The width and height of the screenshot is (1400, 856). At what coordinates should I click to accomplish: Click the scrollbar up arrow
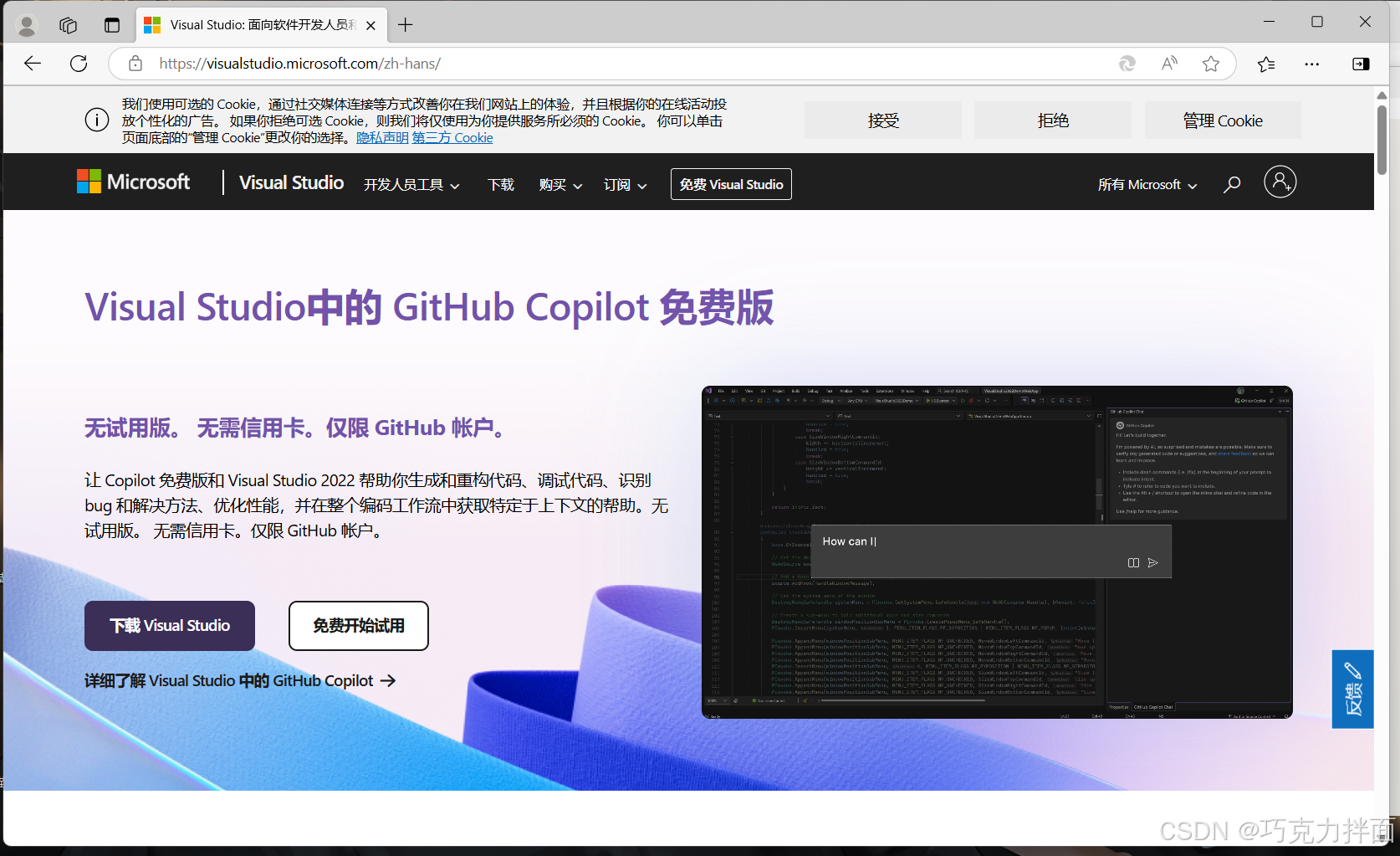click(x=1382, y=95)
